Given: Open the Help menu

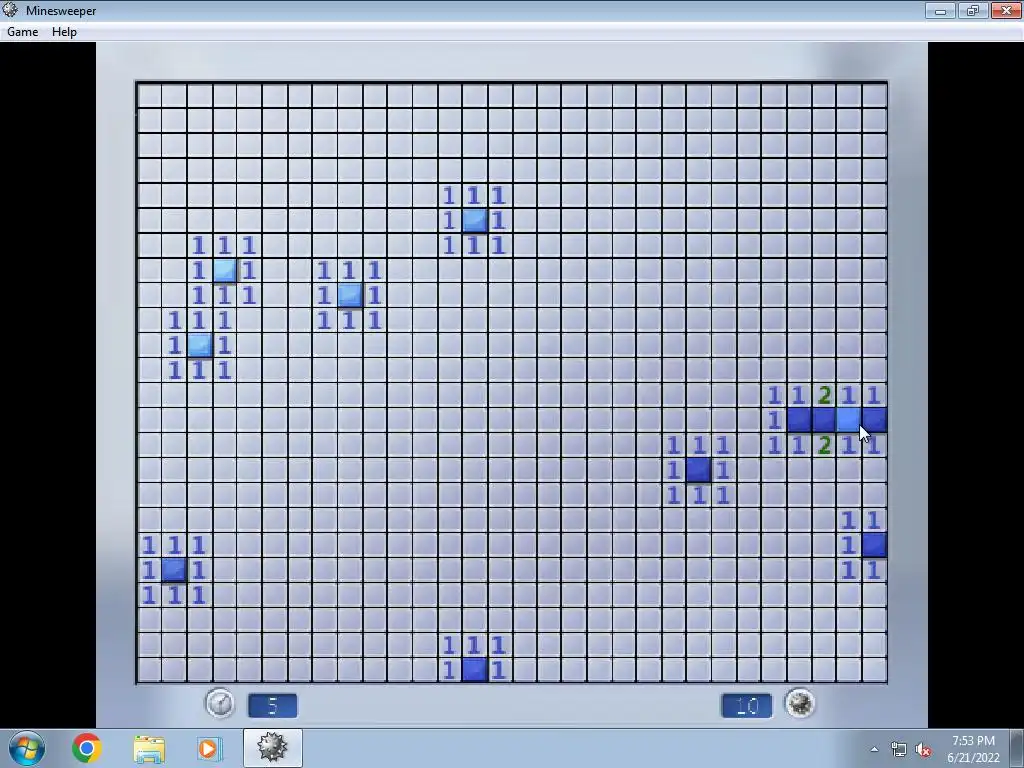Looking at the screenshot, I should 64,31.
